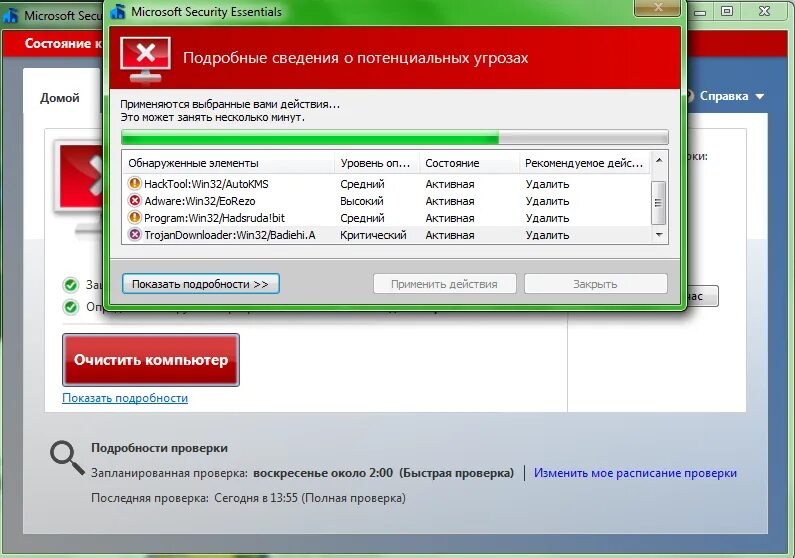Sort by Обнаруженные элементы column header
Image resolution: width=795 pixels, height=558 pixels.
pos(228,163)
